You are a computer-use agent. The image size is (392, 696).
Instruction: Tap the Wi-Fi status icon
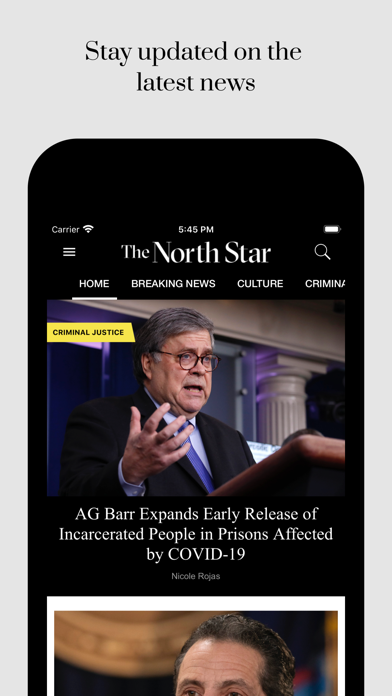[88, 229]
